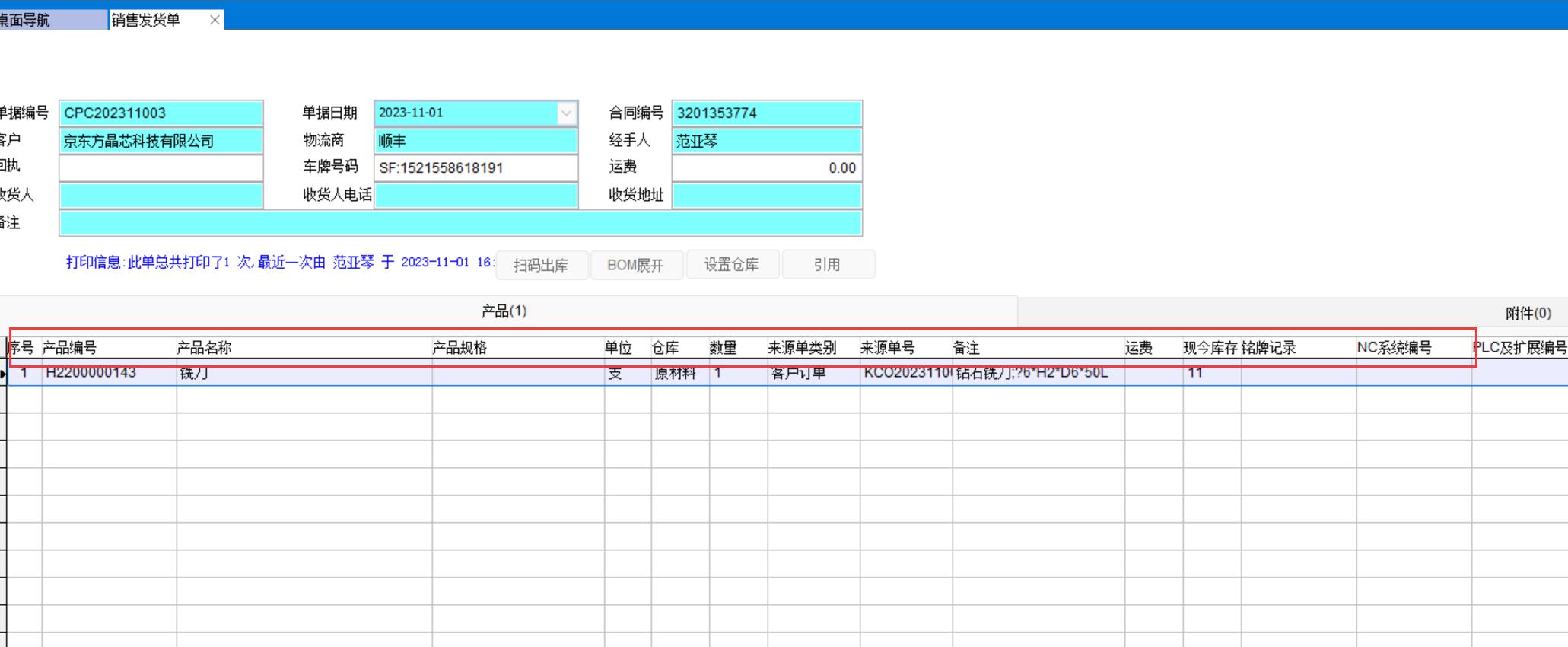The width and height of the screenshot is (1568, 647).
Task: Open the 单据日期 dropdown arrow
Action: click(566, 113)
